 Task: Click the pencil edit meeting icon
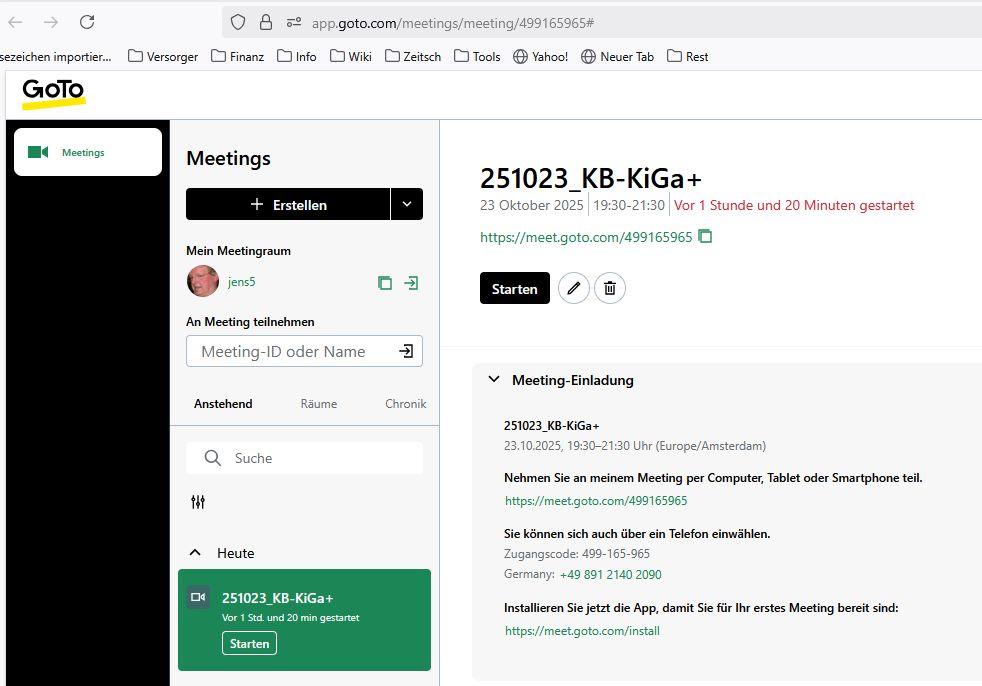click(x=573, y=288)
